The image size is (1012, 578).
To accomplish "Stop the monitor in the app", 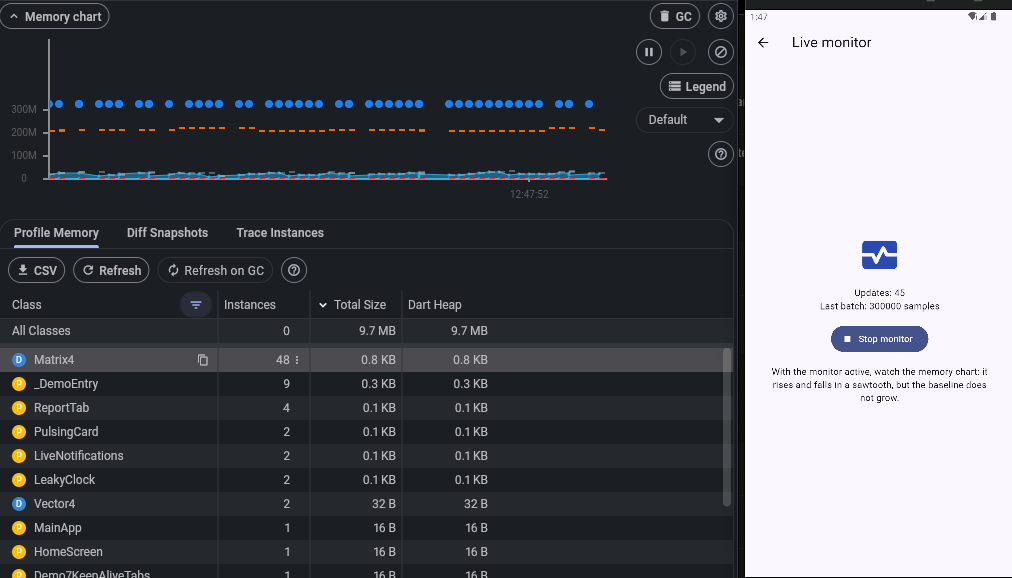I will (879, 339).
